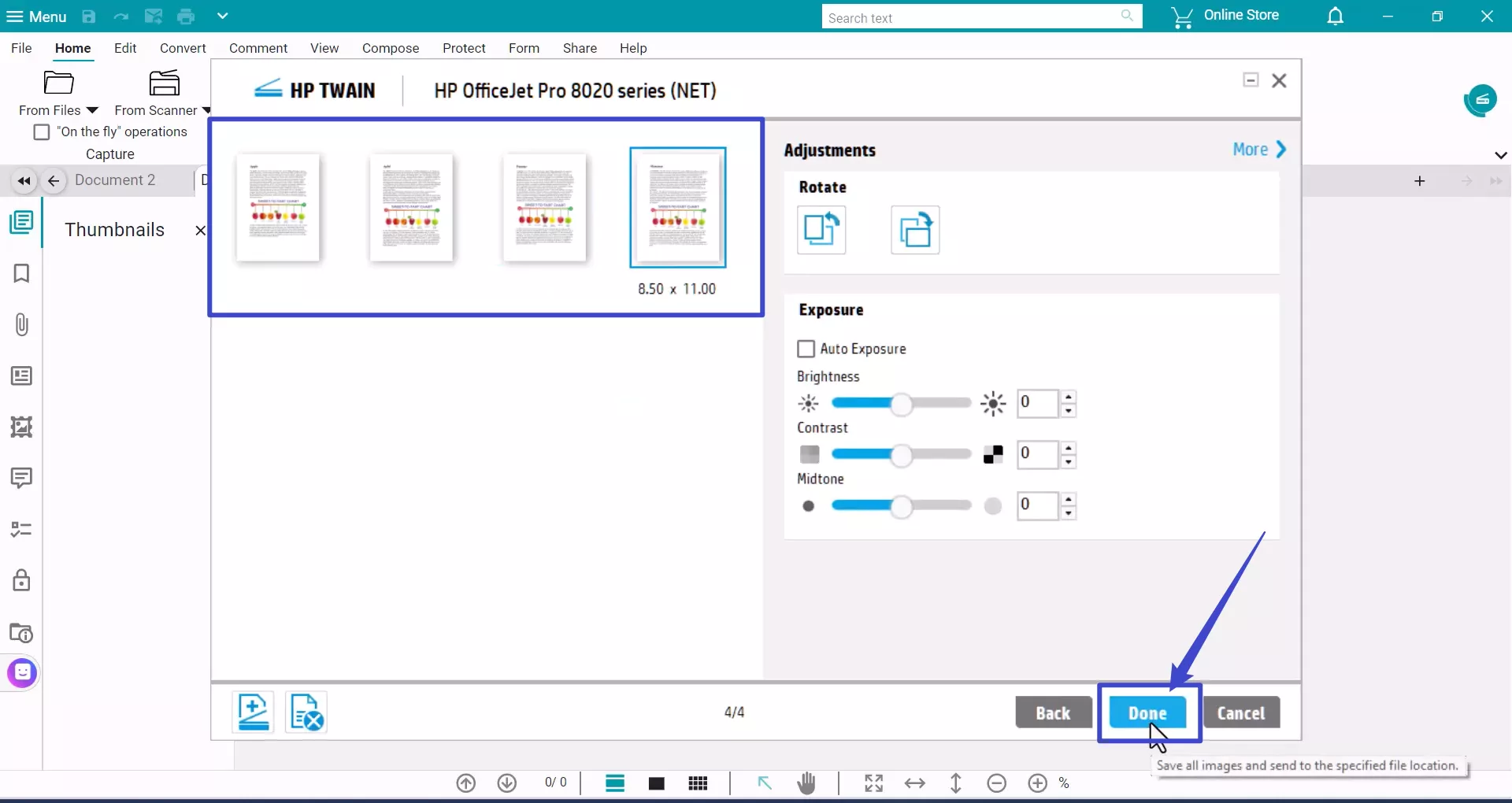Click the add more scans icon
The width and height of the screenshot is (1512, 803).
(x=251, y=712)
